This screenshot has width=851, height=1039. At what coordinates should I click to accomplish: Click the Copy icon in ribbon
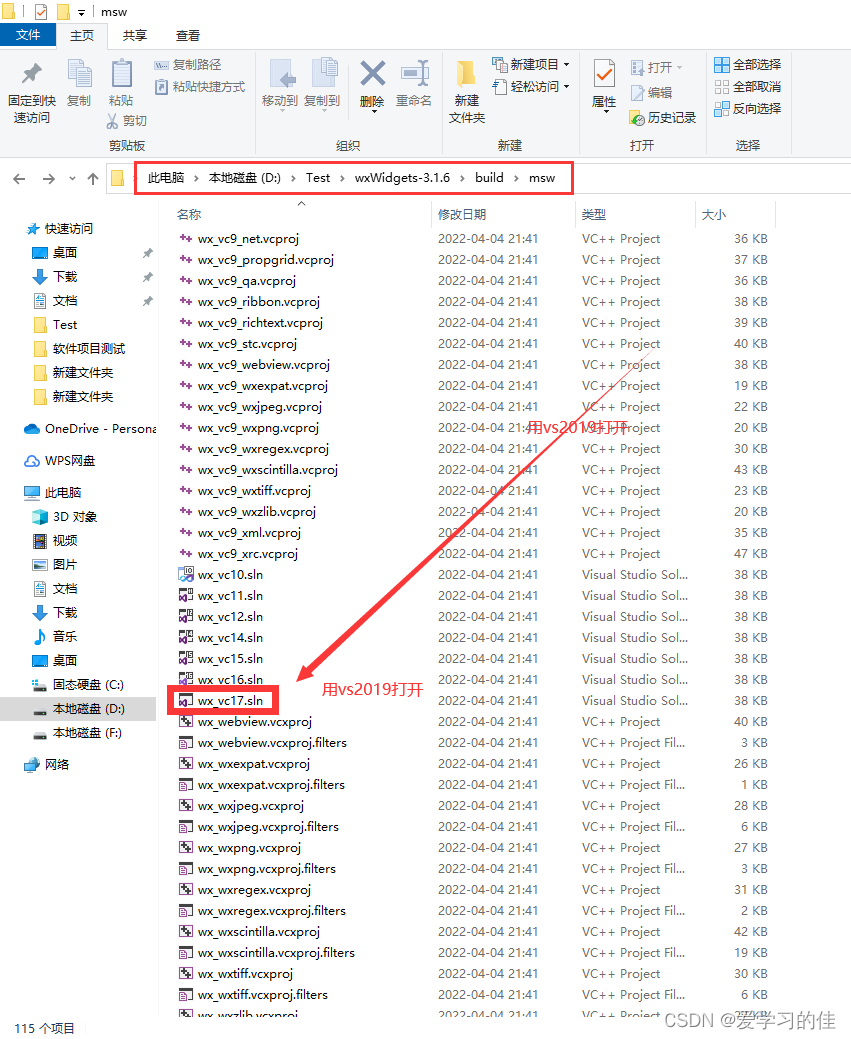tap(80, 73)
